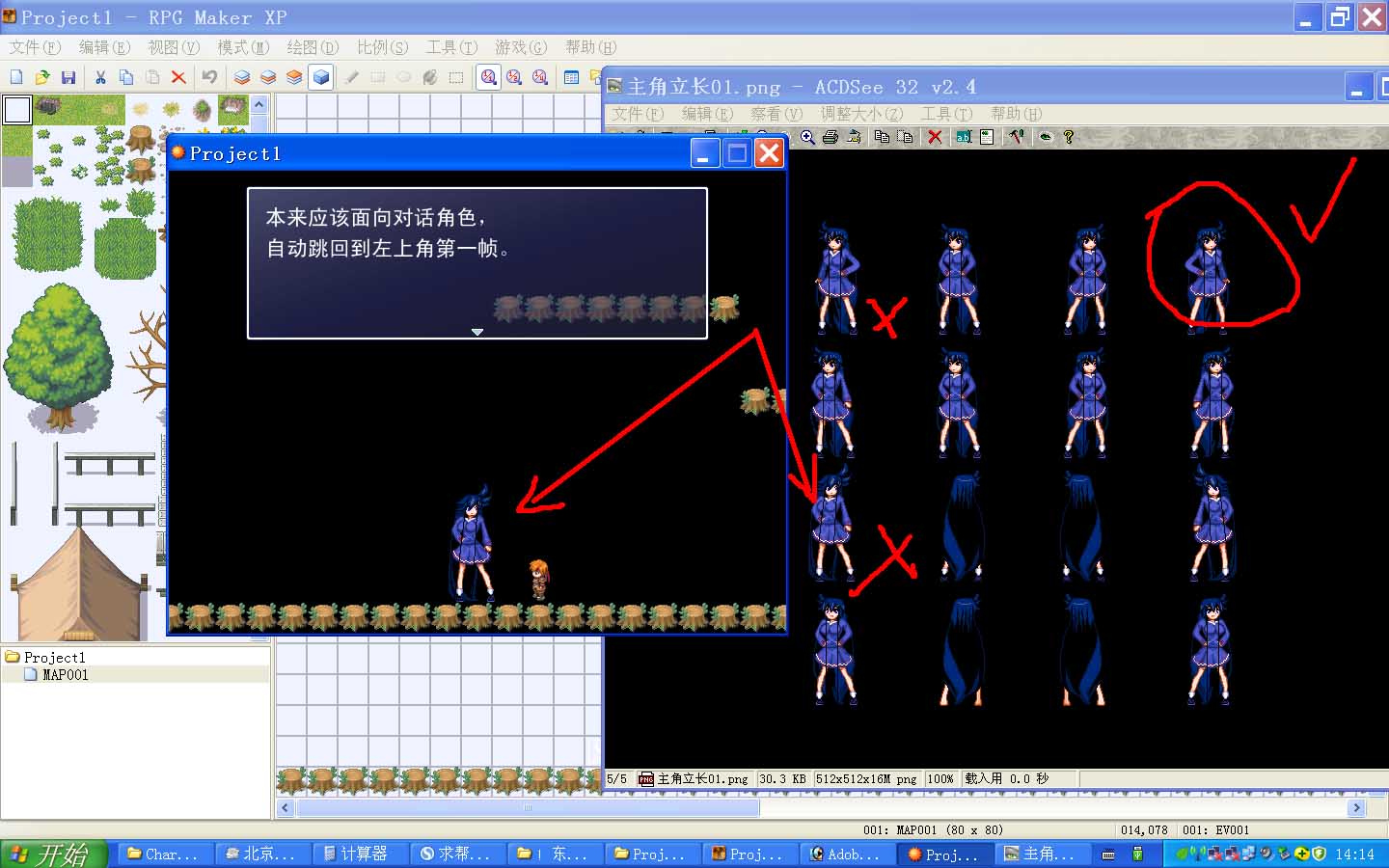Open the Database icon in the toolbar
The image size is (1389, 868).
pos(572,77)
